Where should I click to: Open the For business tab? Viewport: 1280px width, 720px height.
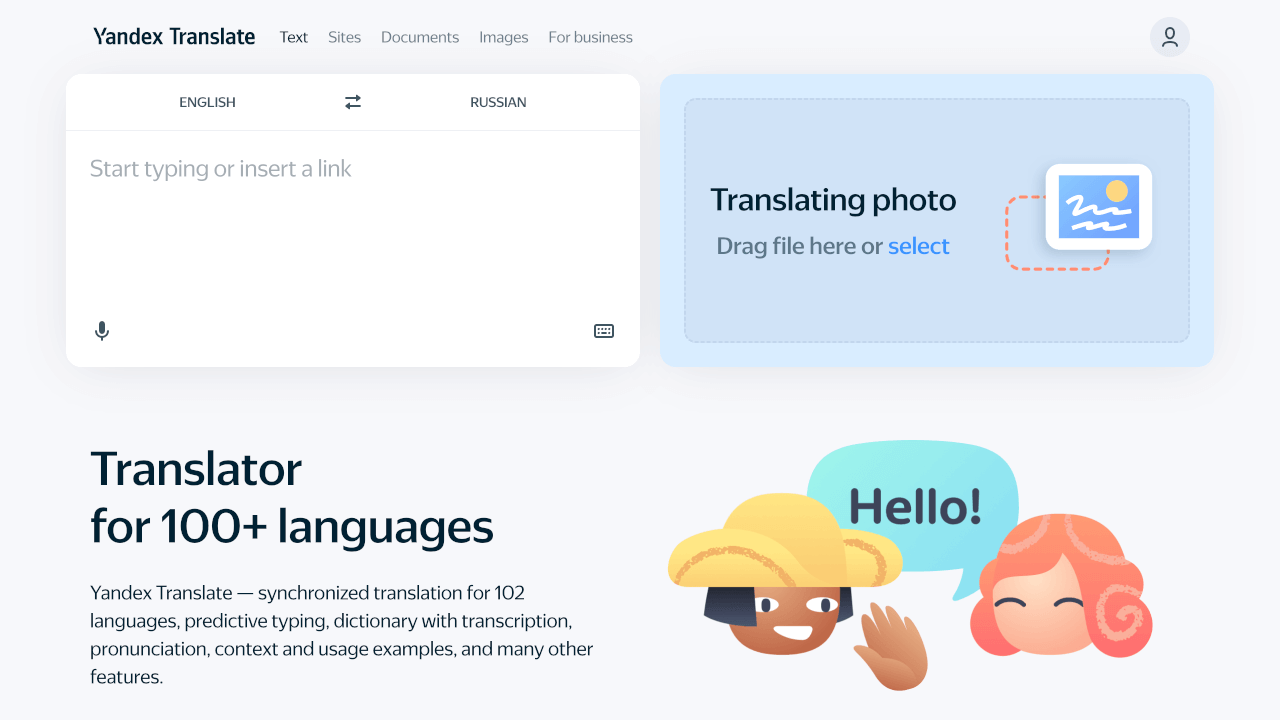590,37
